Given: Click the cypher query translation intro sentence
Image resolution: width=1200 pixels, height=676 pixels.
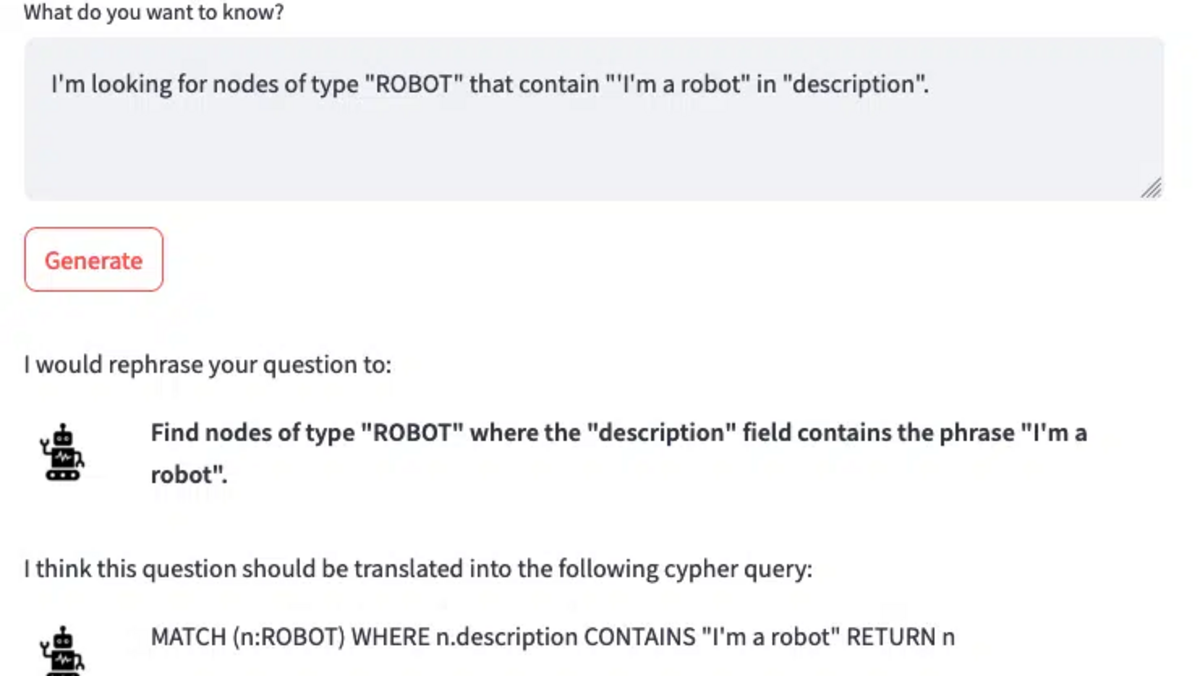Looking at the screenshot, I should [x=418, y=570].
